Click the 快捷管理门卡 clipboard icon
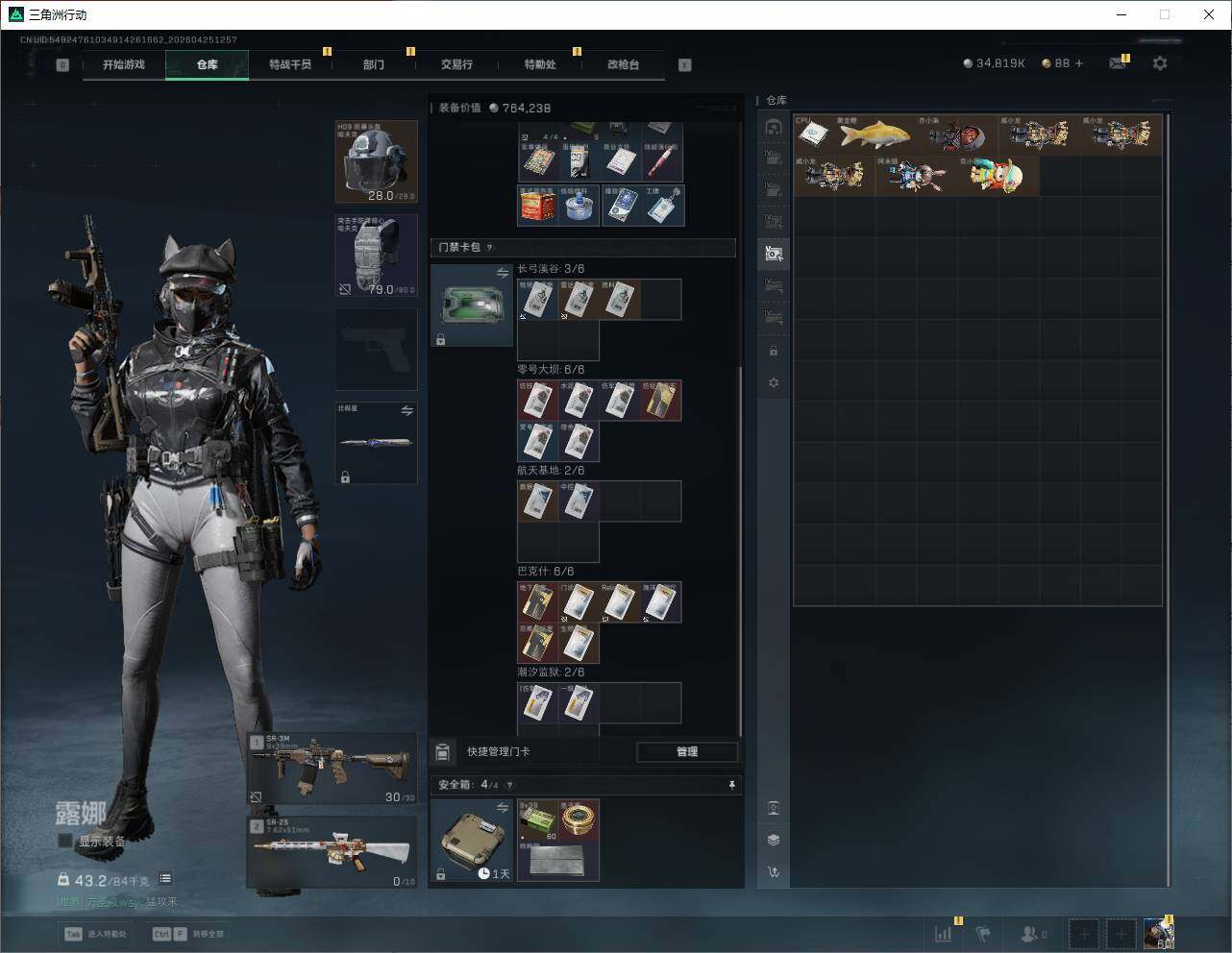The height and width of the screenshot is (953, 1232). (442, 752)
